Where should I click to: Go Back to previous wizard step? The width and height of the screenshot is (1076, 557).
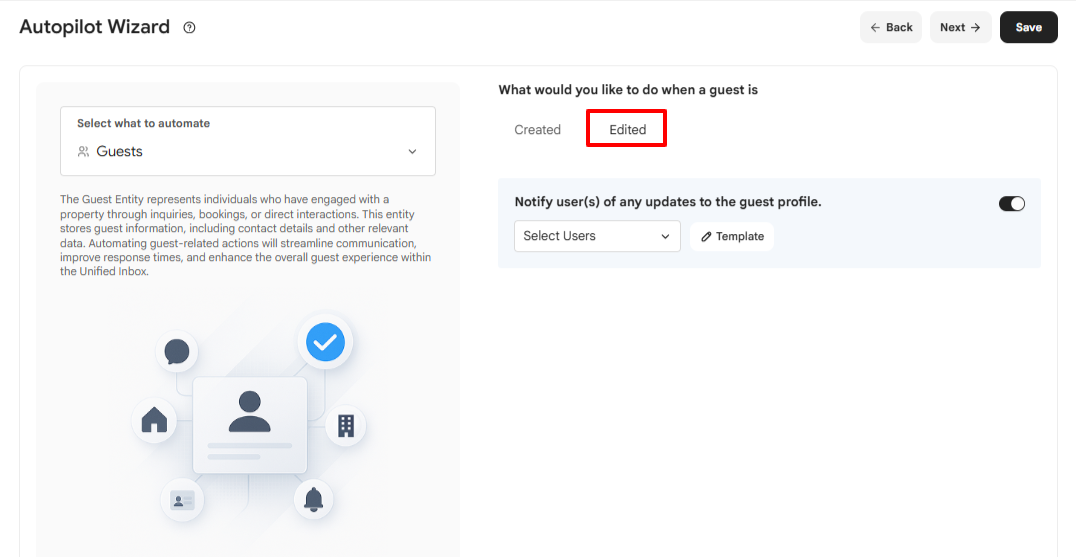(891, 27)
